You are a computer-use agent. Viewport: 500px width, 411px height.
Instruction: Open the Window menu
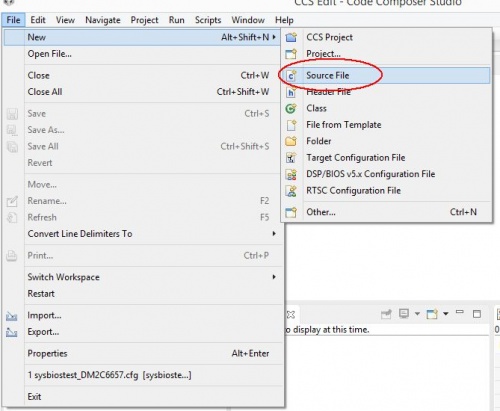(x=248, y=20)
